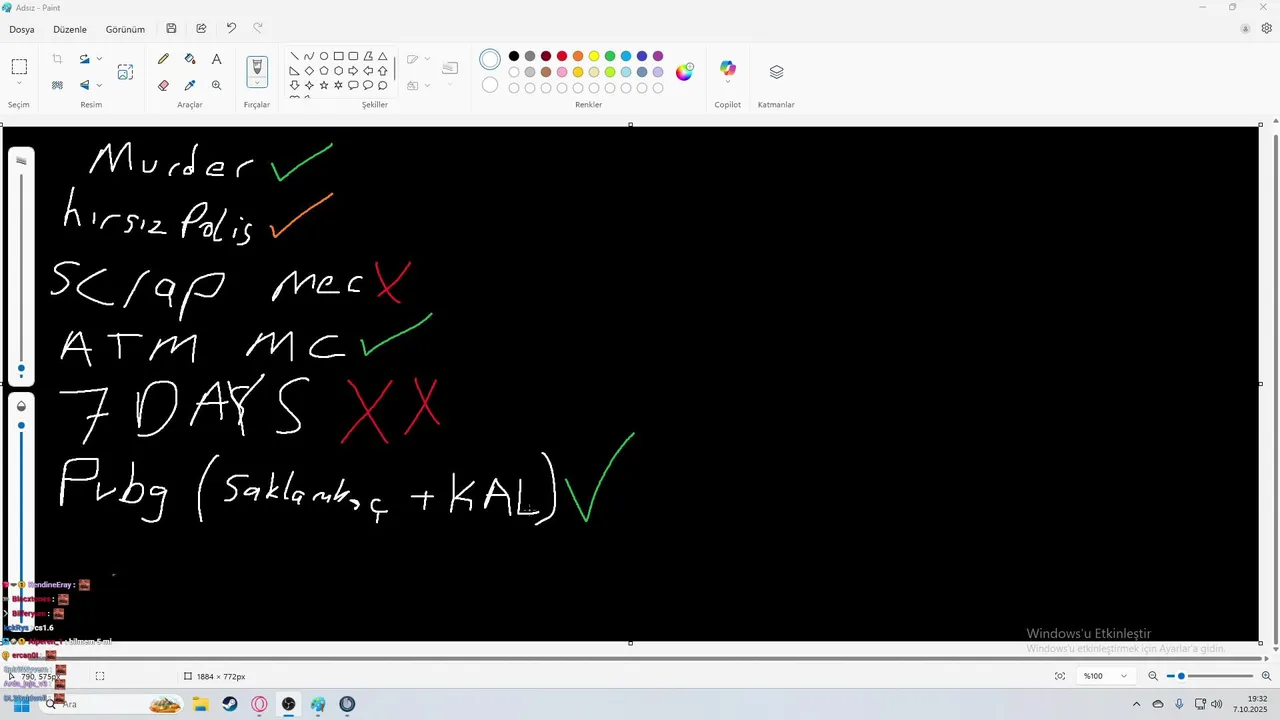Pick the Oval shape
Image resolution: width=1280 pixels, height=720 pixels.
324,56
